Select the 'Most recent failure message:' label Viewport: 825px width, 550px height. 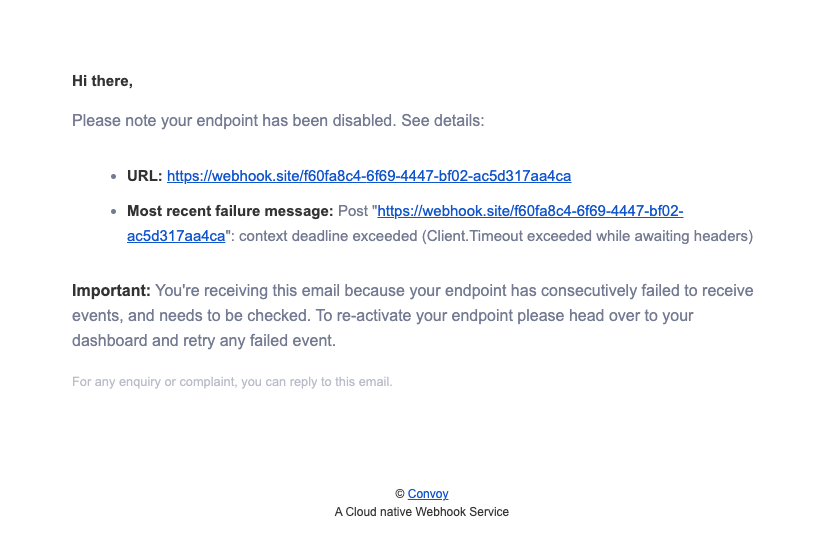230,211
